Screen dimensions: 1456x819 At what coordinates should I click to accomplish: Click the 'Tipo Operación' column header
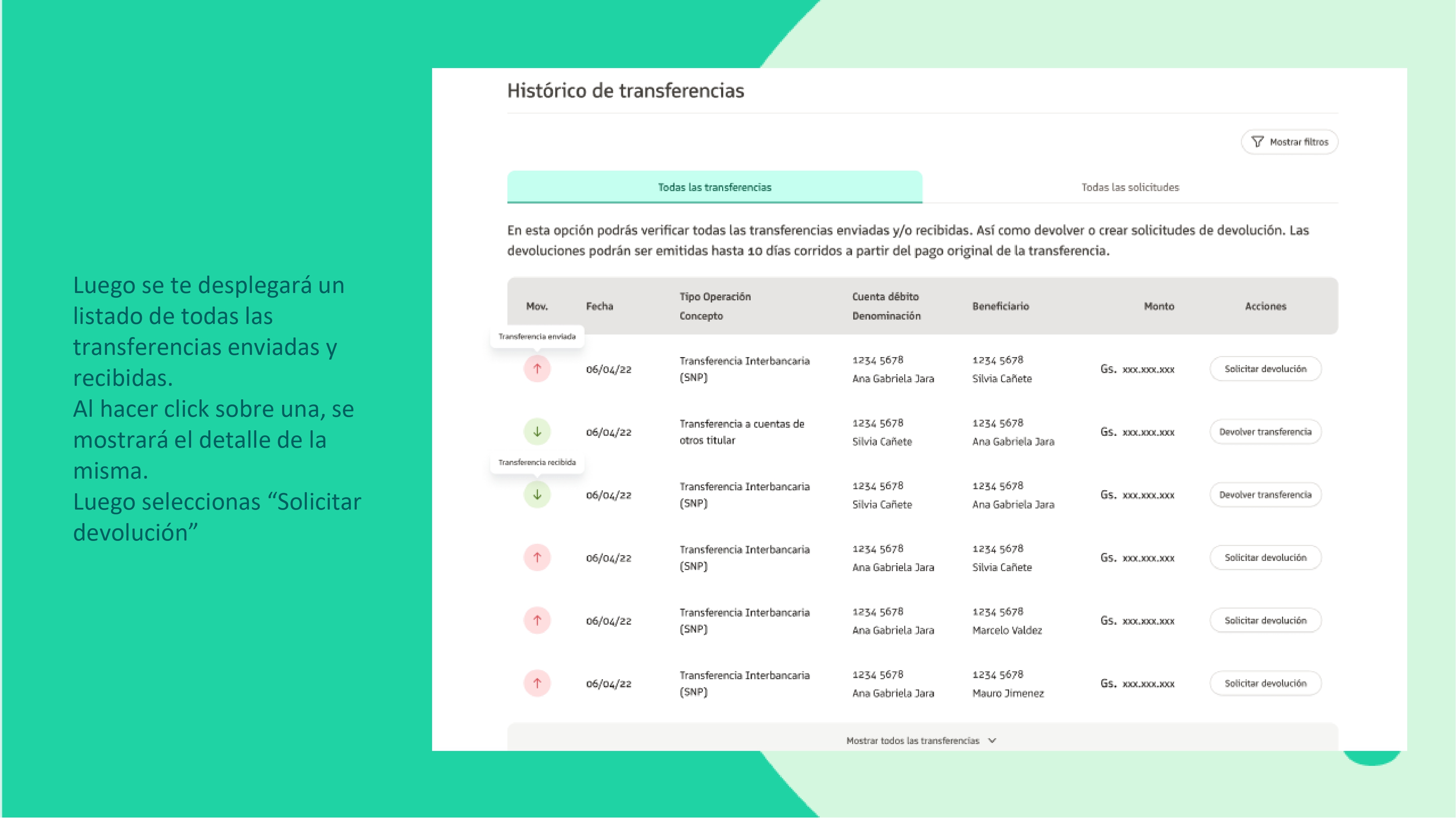(x=715, y=297)
